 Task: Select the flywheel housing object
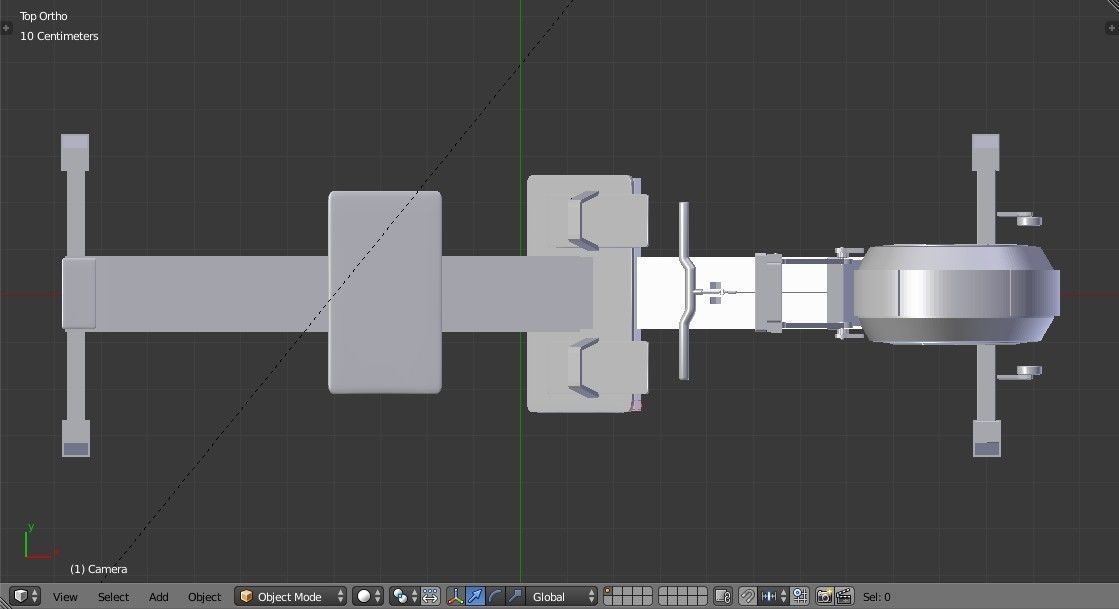tap(956, 294)
